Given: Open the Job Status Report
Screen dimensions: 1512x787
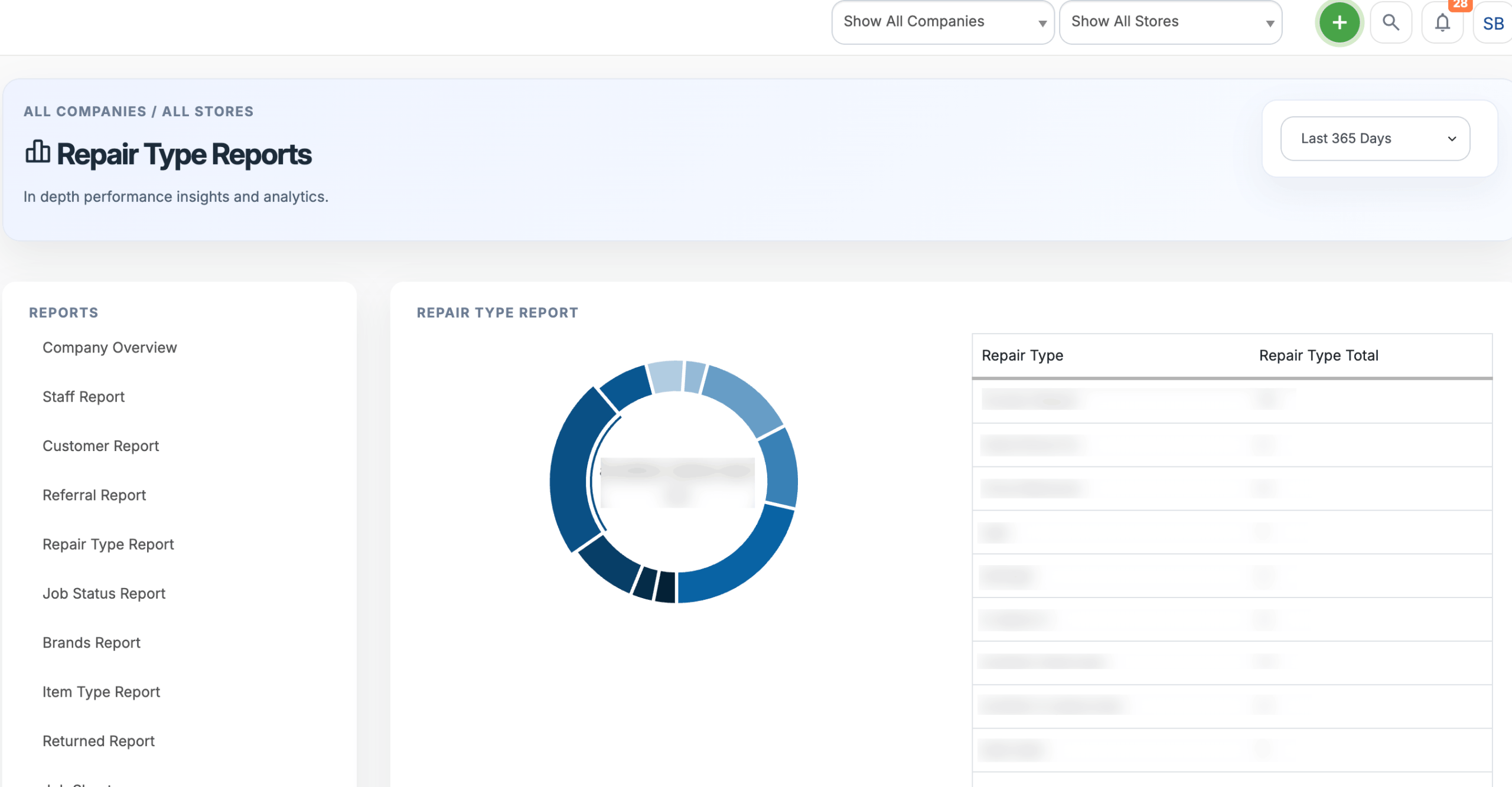Looking at the screenshot, I should 103,593.
